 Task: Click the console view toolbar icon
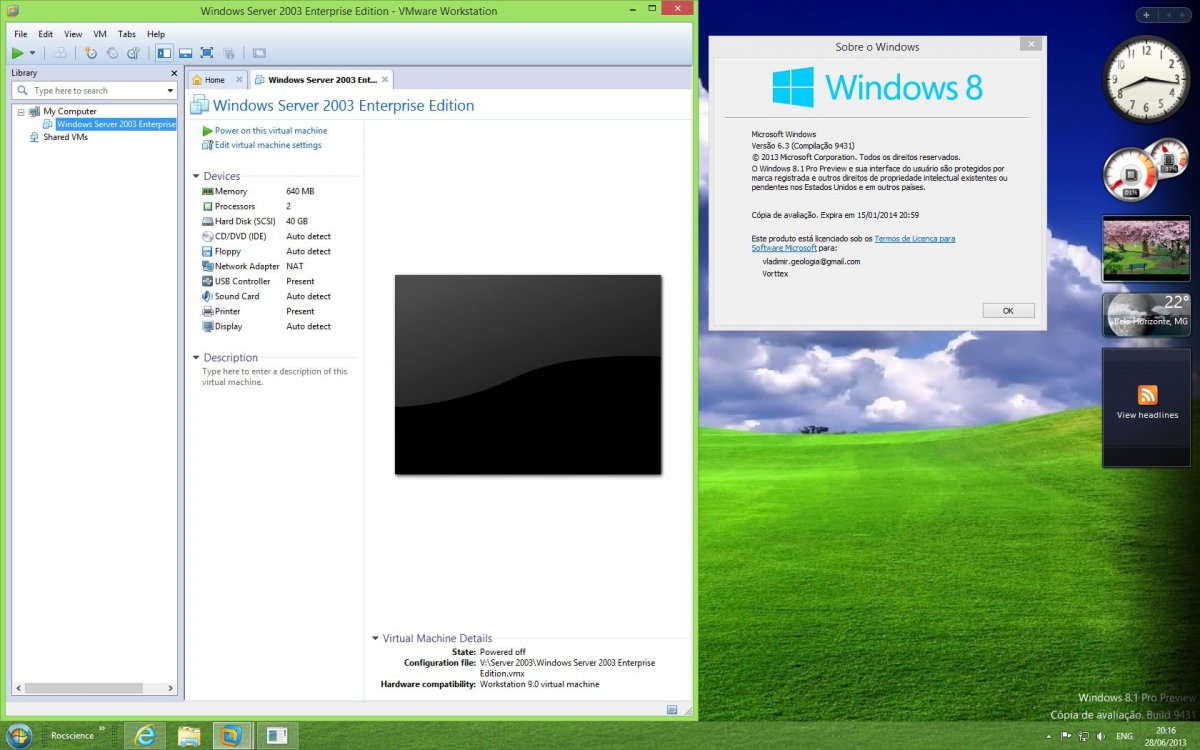pyautogui.click(x=259, y=53)
